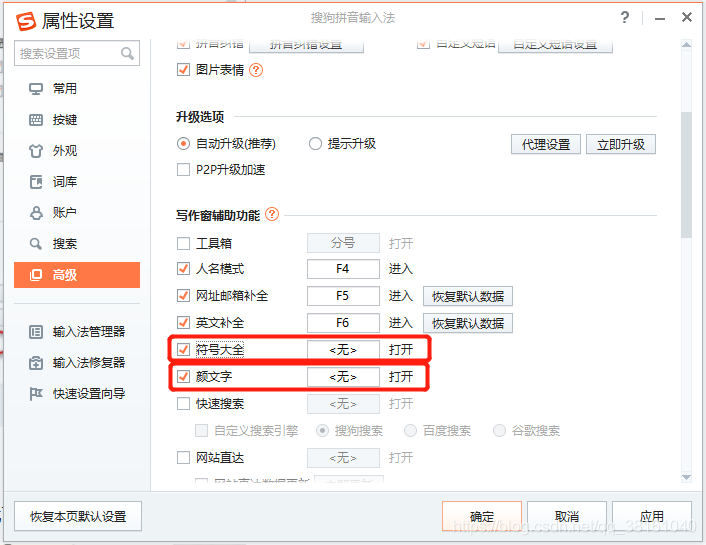Select the 高级 settings page
Image resolution: width=706 pixels, height=545 pixels.
tap(77, 275)
